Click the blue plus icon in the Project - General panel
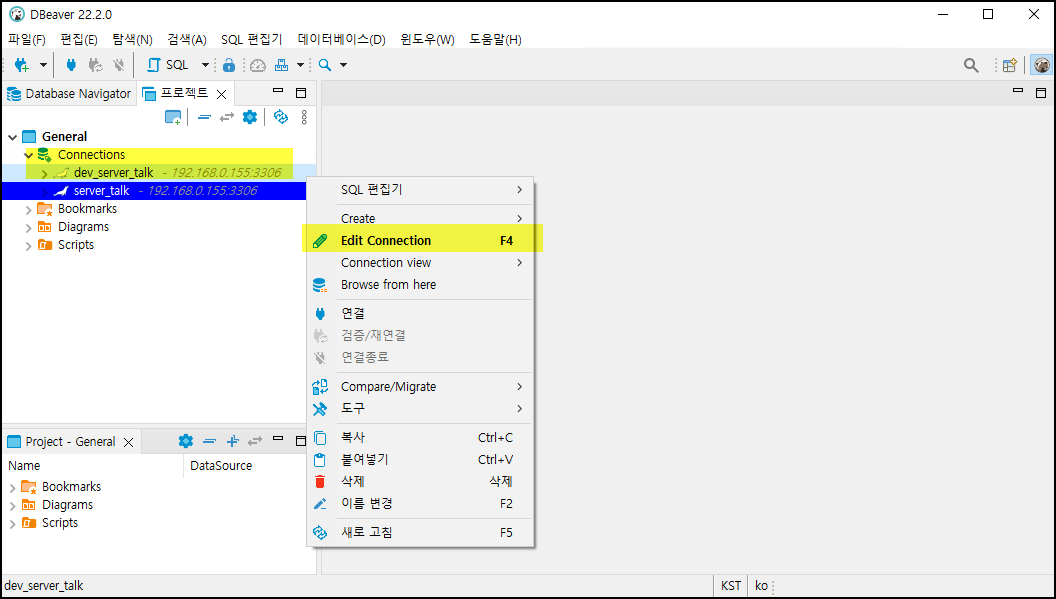This screenshot has width=1056, height=599. (x=232, y=441)
